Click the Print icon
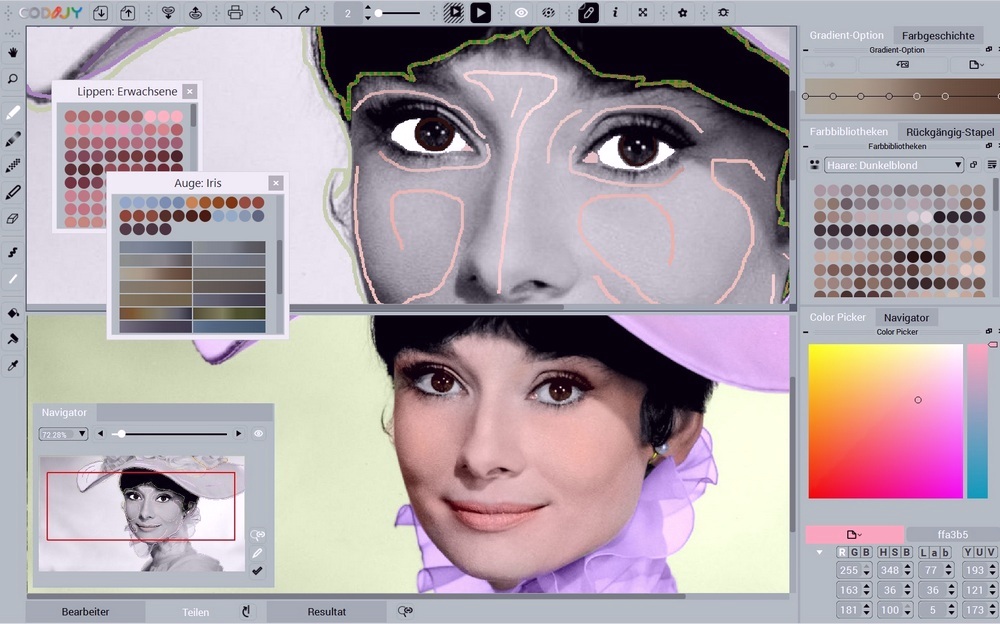The width and height of the screenshot is (1000, 624). [x=235, y=12]
